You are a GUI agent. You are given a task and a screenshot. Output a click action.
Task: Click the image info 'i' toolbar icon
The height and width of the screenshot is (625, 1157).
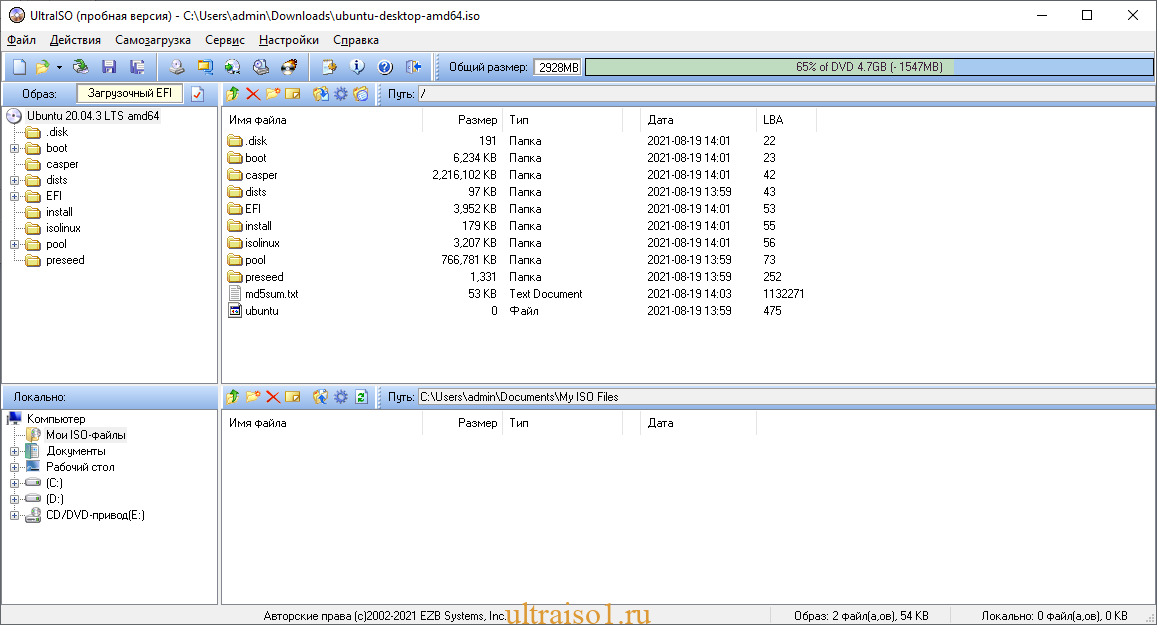click(357, 67)
